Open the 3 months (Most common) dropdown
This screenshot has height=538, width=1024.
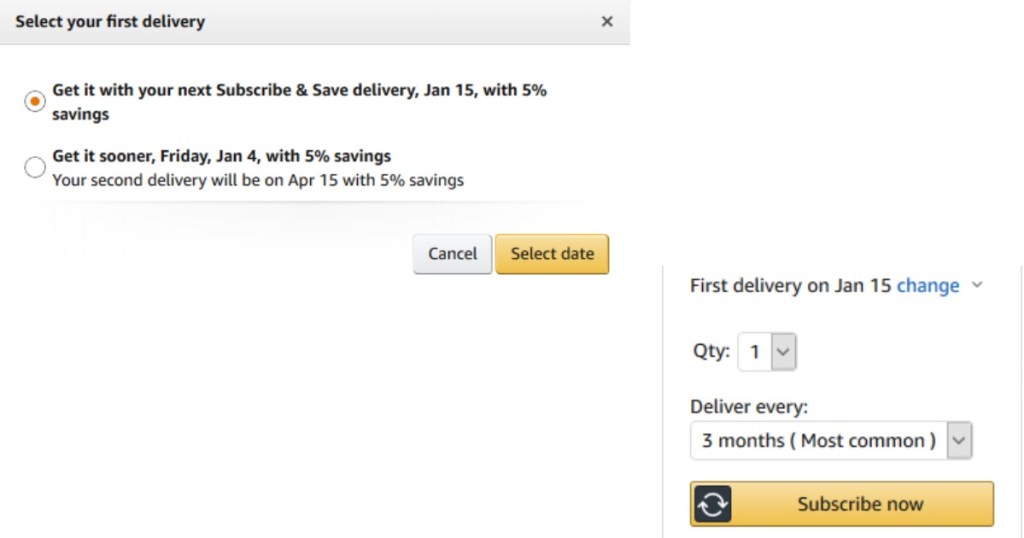click(x=819, y=441)
